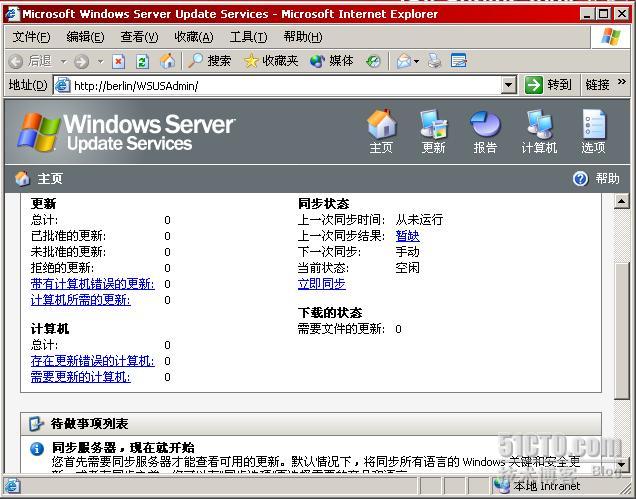The image size is (636, 499).
Task: Click the scrollbar up arrow
Action: coord(621,202)
